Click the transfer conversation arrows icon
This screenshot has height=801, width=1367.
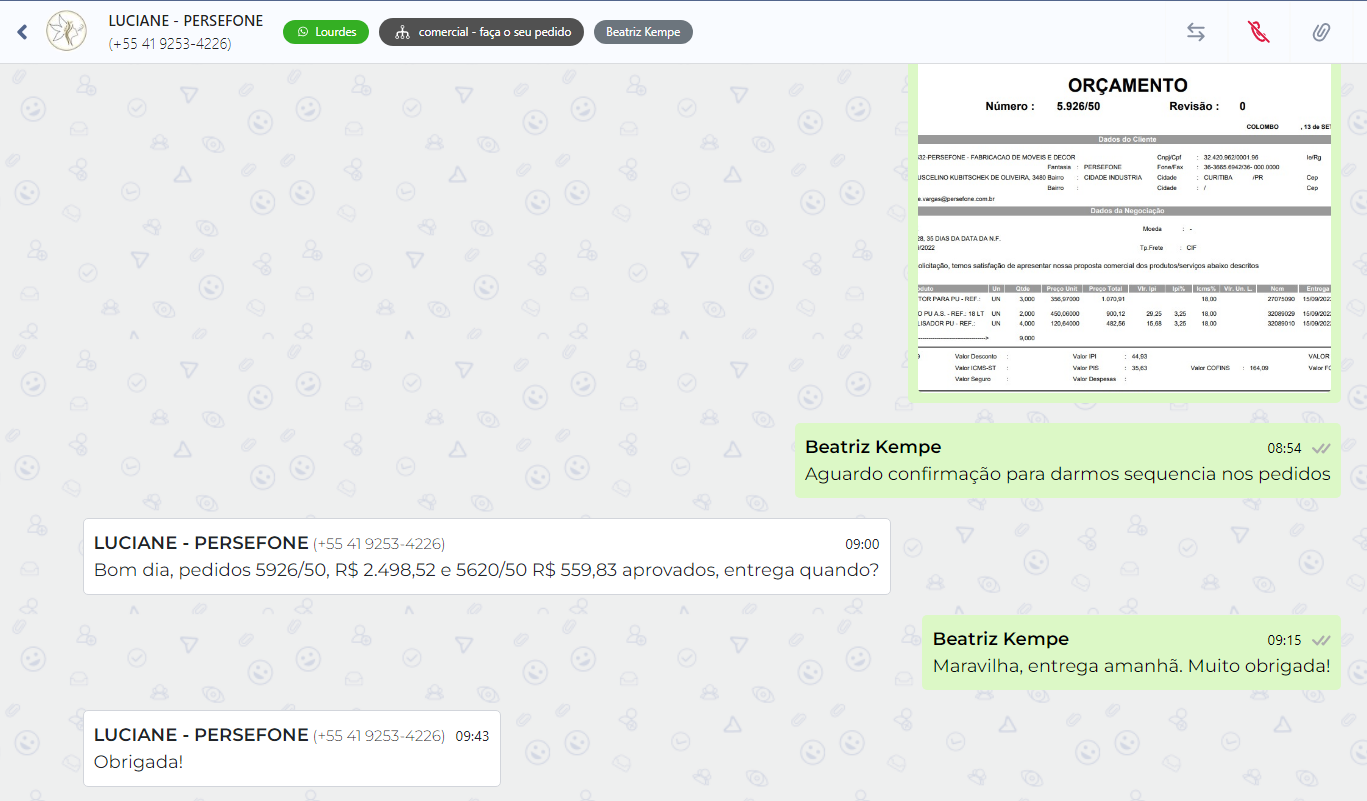(x=1195, y=32)
